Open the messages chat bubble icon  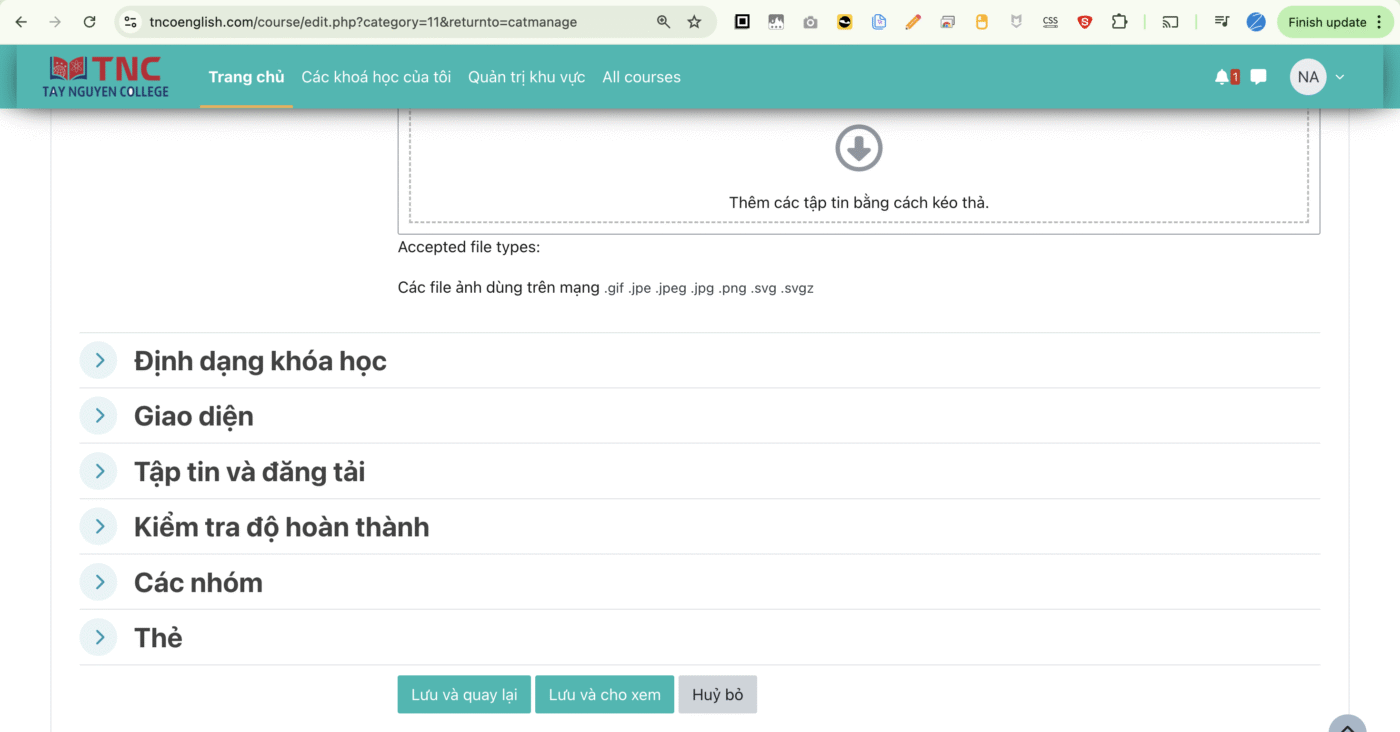pos(1258,77)
